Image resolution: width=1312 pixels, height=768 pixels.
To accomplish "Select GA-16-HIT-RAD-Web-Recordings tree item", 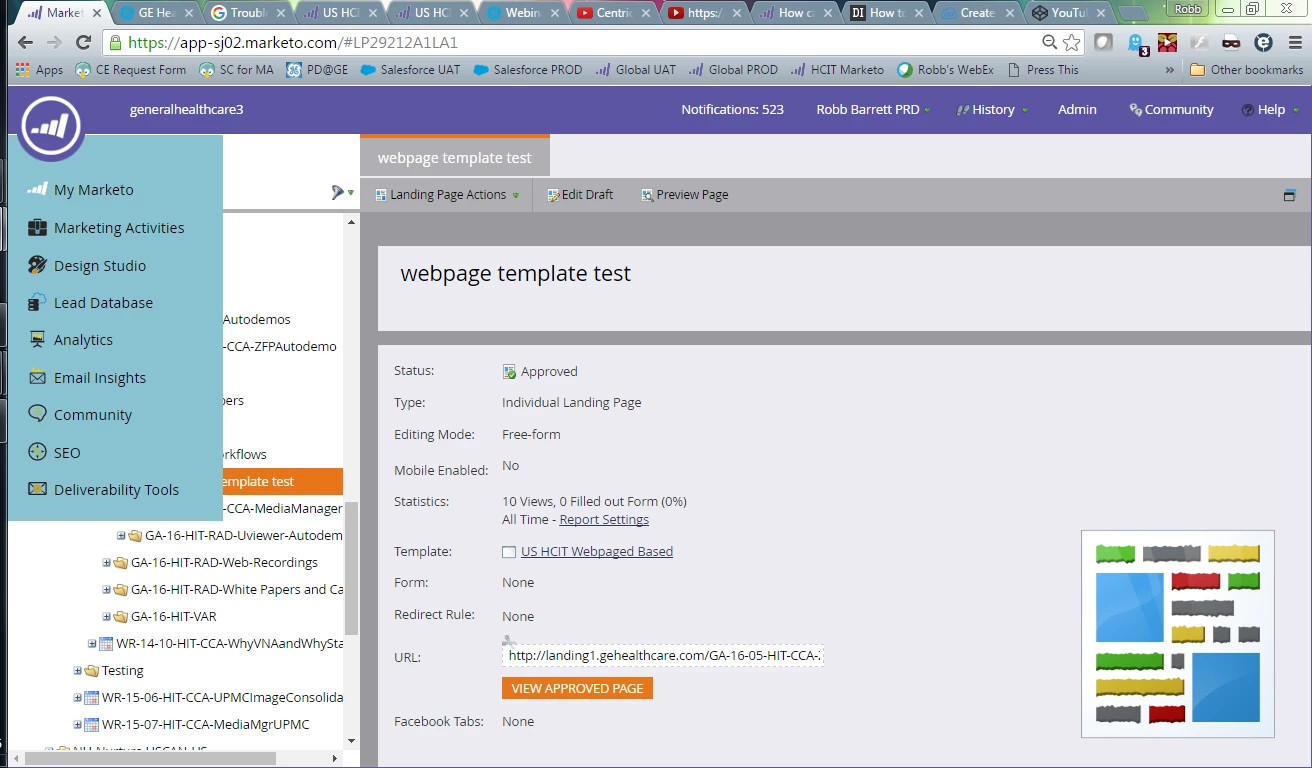I will tap(224, 563).
